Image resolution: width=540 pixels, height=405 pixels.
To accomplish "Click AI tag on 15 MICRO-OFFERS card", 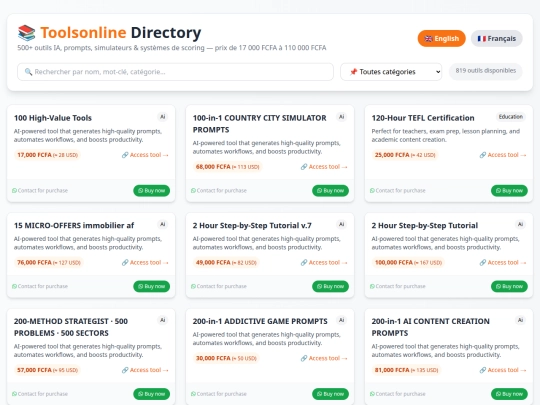I will [x=163, y=225].
